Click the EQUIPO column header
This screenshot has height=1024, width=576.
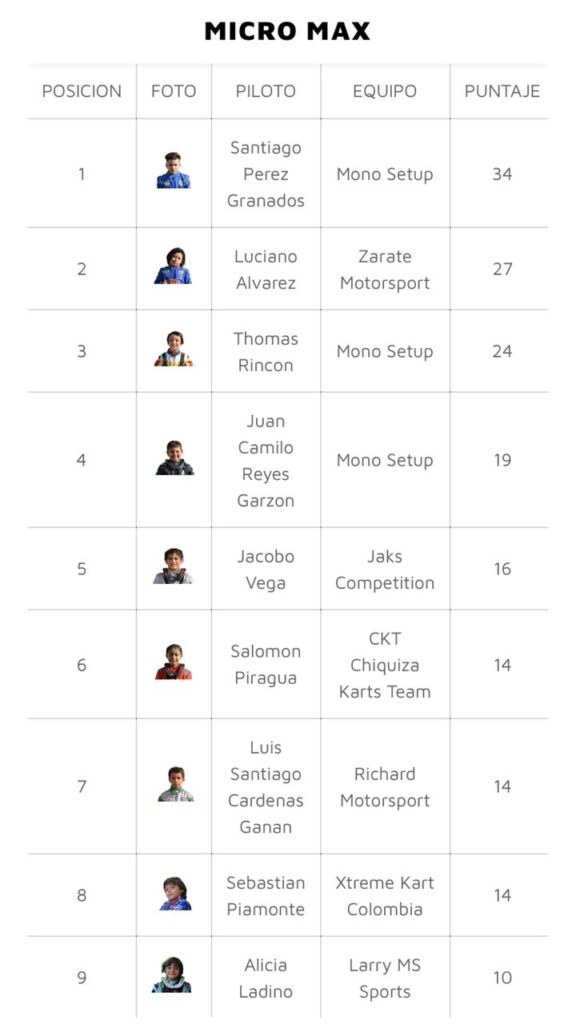(385, 91)
